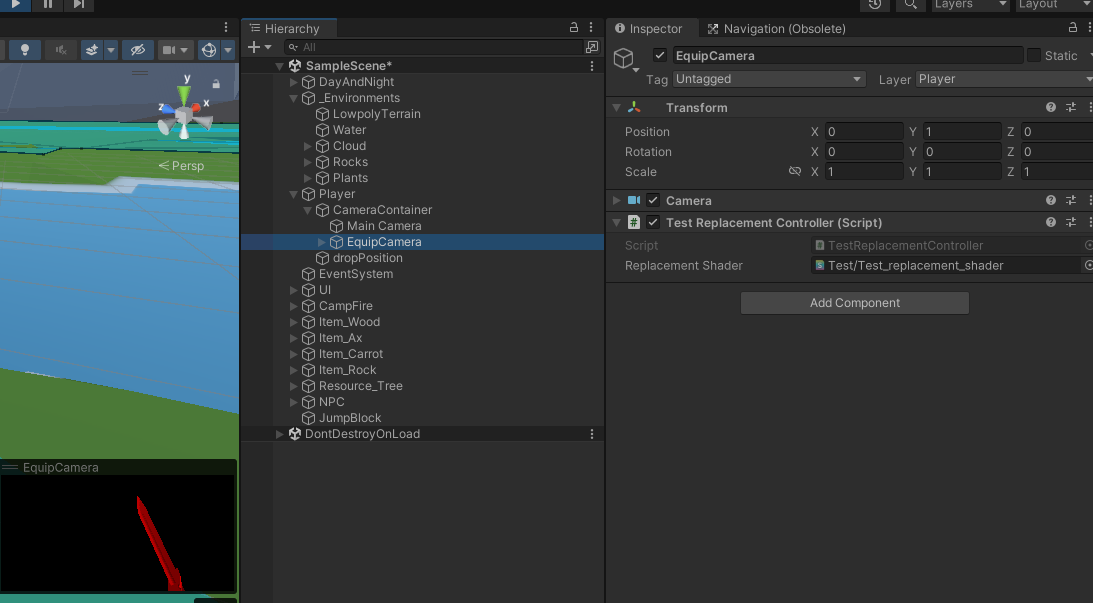Viewport: 1093px width, 603px height.
Task: Toggle EquipCamera active checkbox
Action: (x=659, y=55)
